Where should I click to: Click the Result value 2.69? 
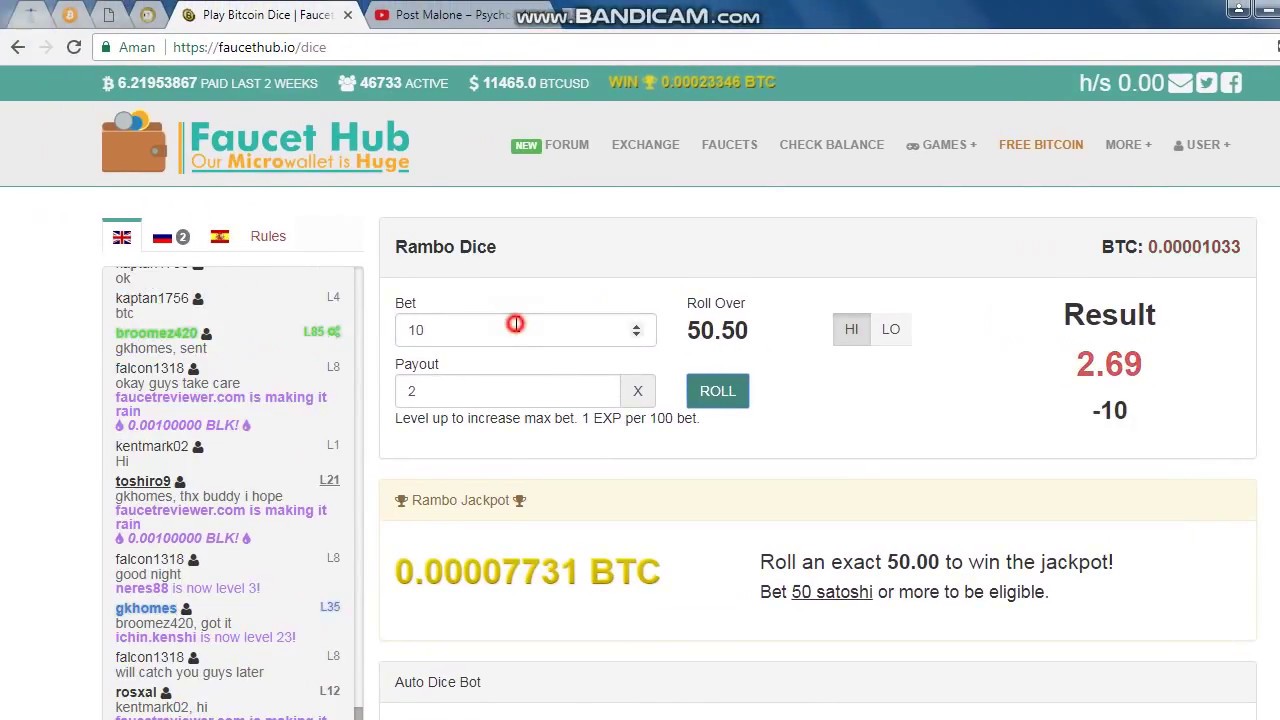tap(1109, 364)
